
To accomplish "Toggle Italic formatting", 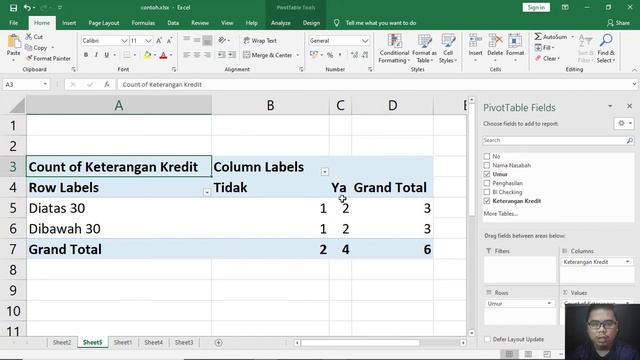I will click(96, 55).
